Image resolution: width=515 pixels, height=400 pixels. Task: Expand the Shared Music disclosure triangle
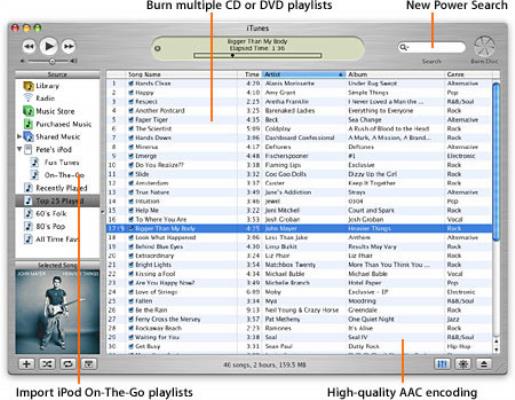19,136
